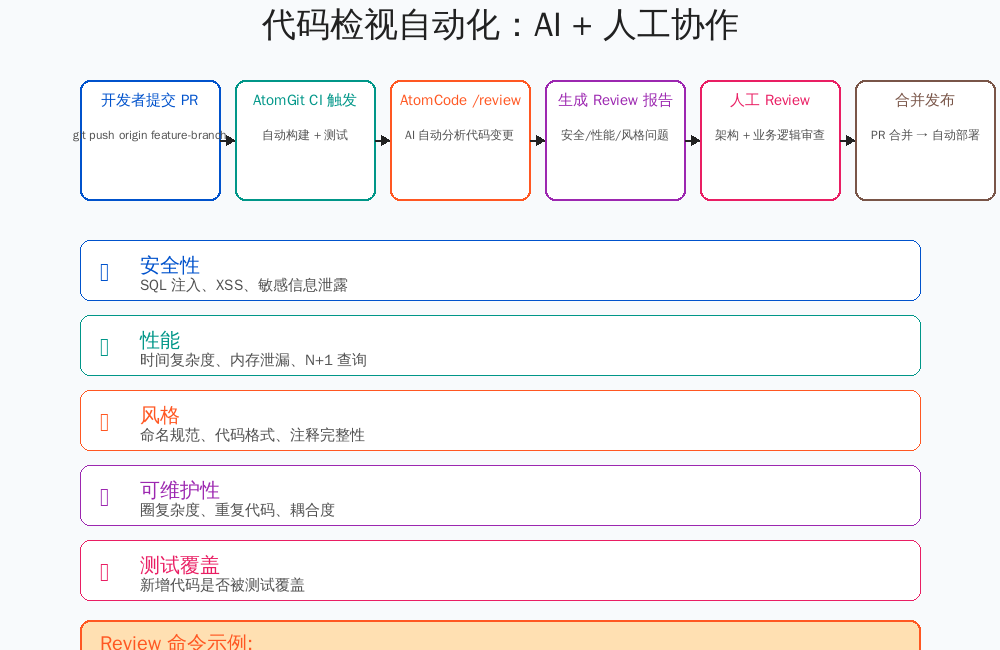Click the 开发者提交 PR step heading
Viewport: 1000px width, 650px height.
coord(150,100)
